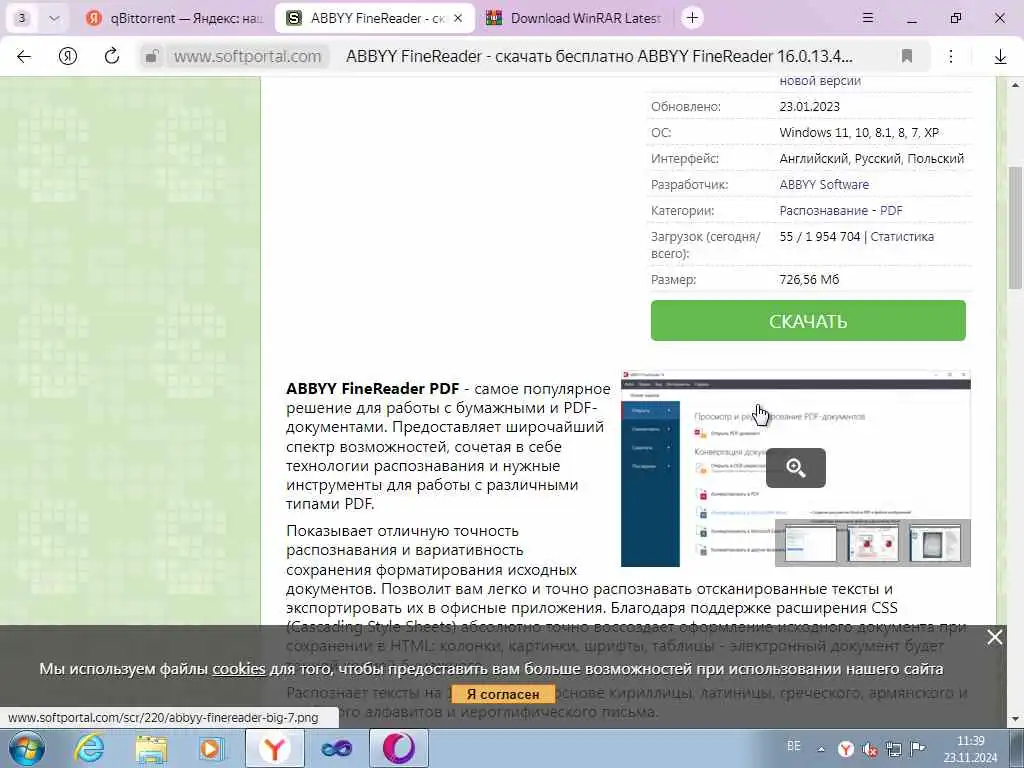Open the Action Center flag icon
Screen dimensions: 1024x768
(x=918, y=748)
